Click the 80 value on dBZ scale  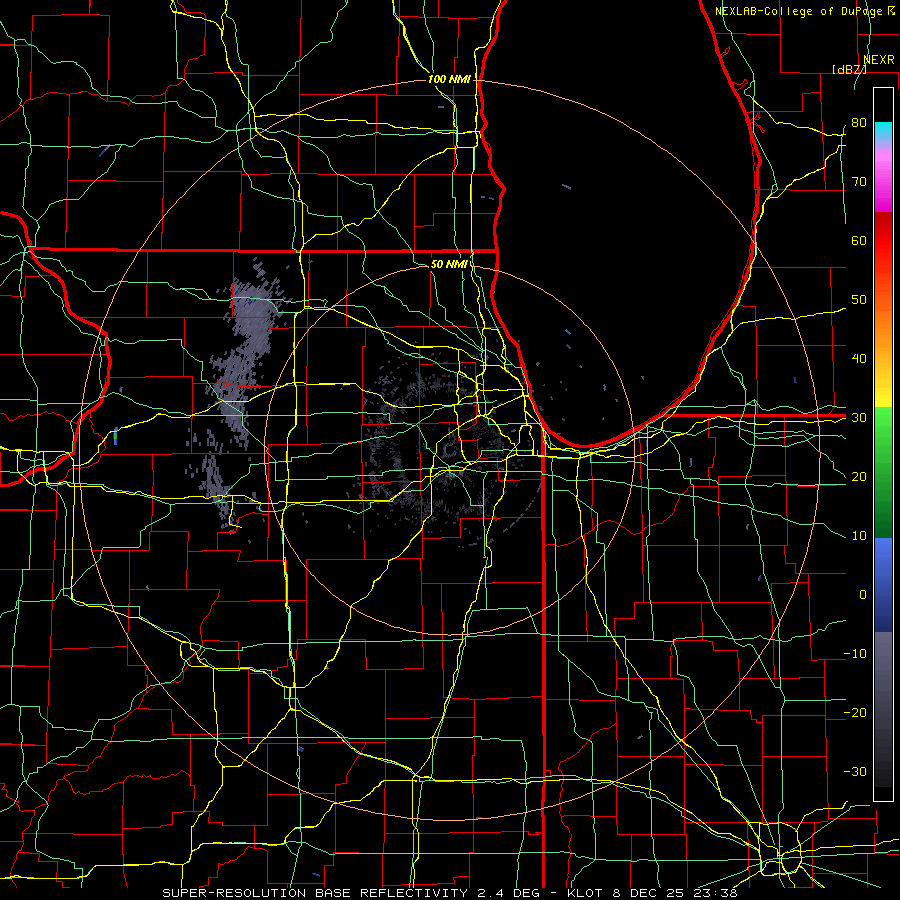click(x=859, y=122)
